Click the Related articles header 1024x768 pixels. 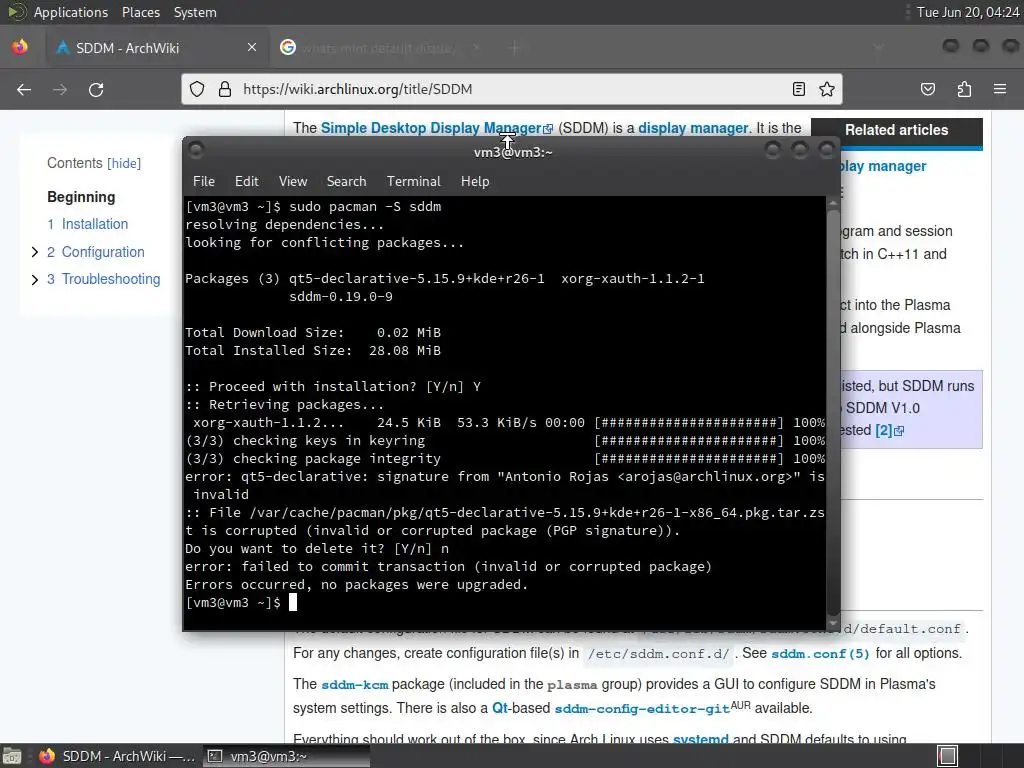[896, 130]
